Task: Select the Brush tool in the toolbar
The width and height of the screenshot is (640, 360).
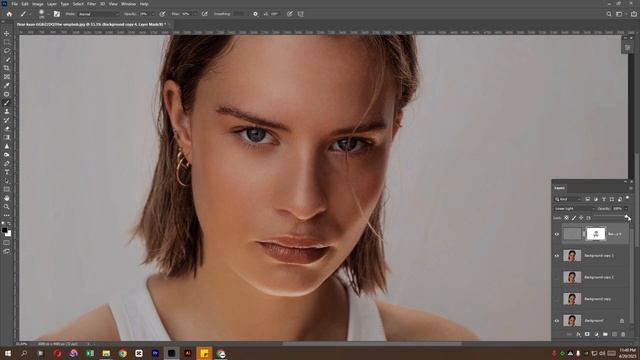Action: coord(7,103)
